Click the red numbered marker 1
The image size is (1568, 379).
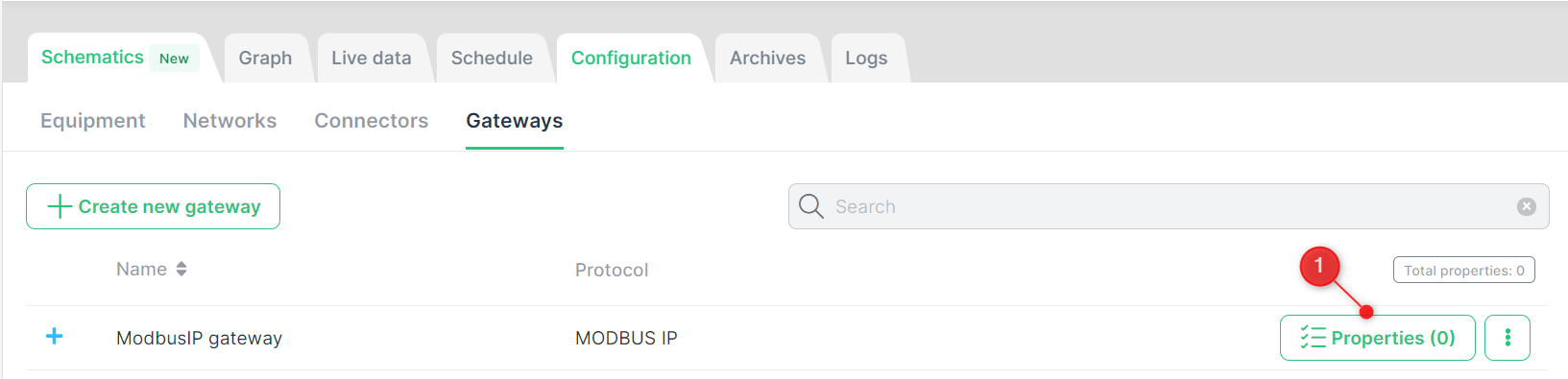[1319, 266]
